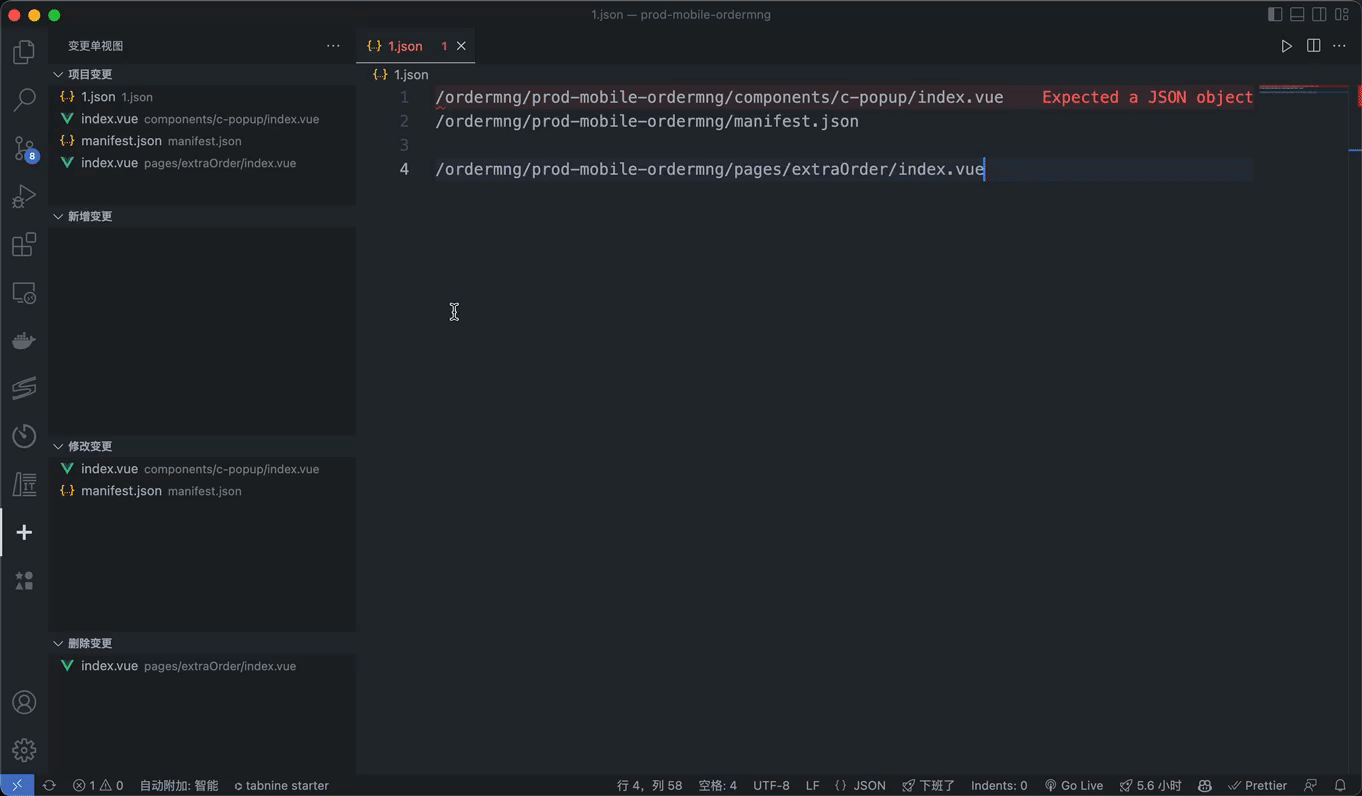This screenshot has height=796, width=1362.
Task: Open notifications bell in status bar
Action: (1340, 785)
